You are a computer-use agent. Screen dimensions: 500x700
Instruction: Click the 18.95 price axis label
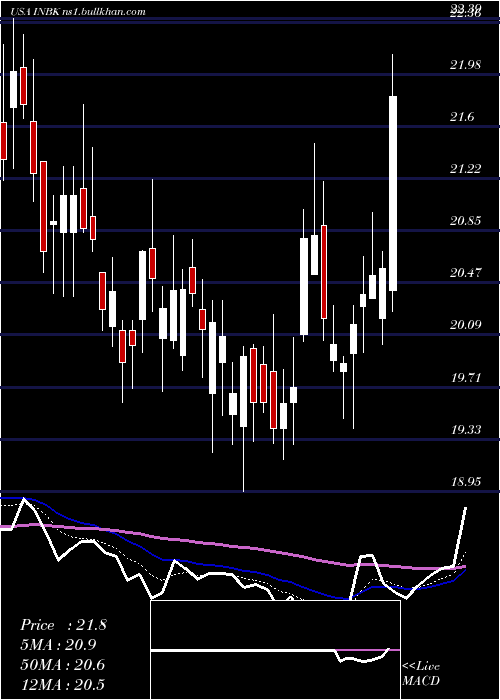click(x=466, y=482)
